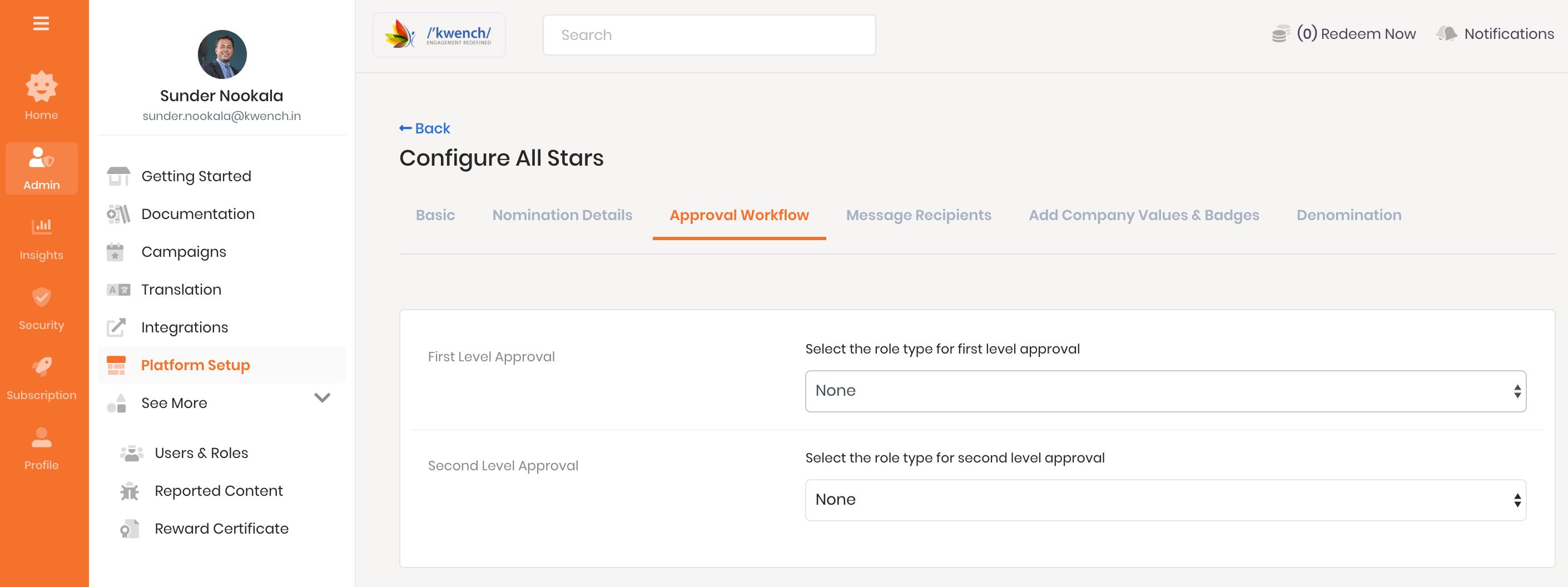Image resolution: width=1568 pixels, height=587 pixels.
Task: Open first level approval role dropdown
Action: point(1164,391)
